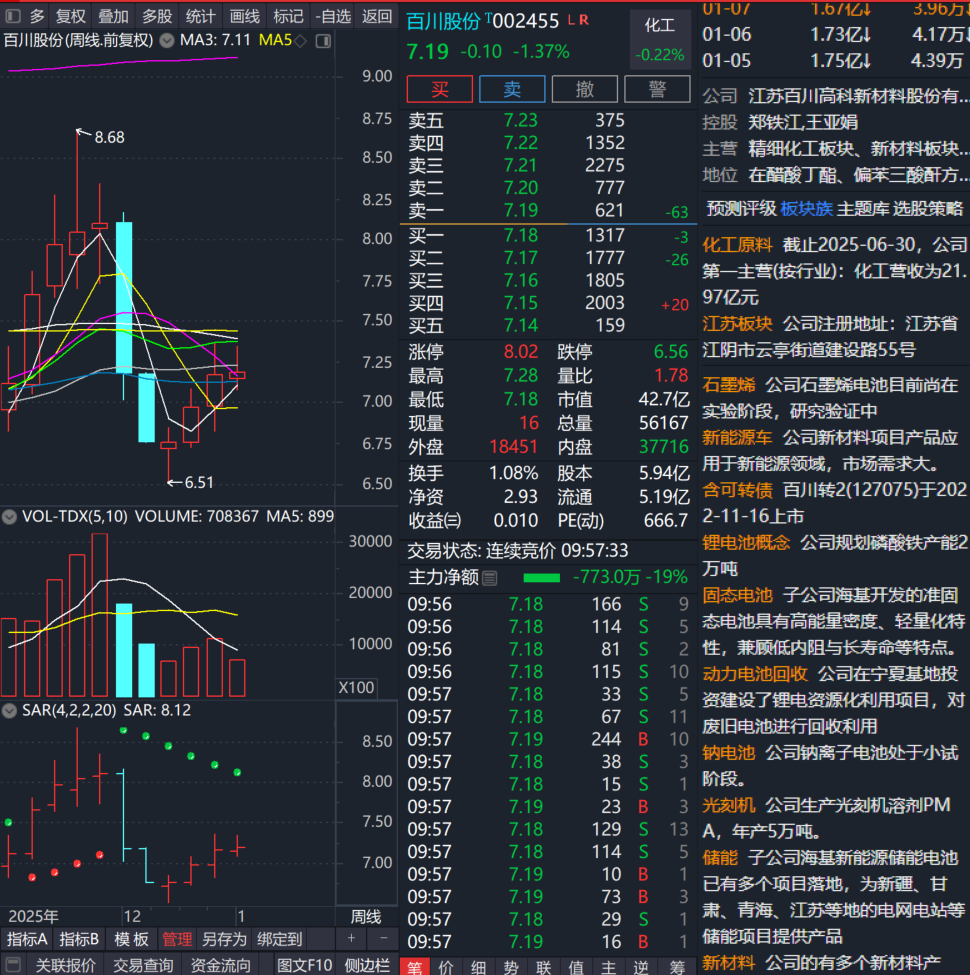
Task: Open the 预测评级 forecast rating link
Action: [x=742, y=208]
